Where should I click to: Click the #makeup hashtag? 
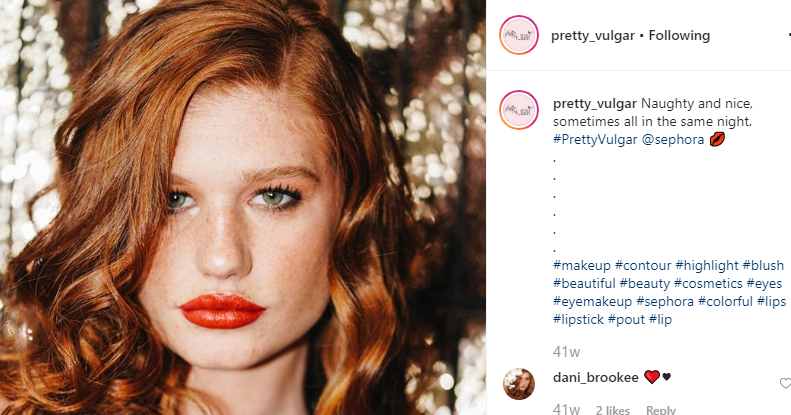pos(581,265)
